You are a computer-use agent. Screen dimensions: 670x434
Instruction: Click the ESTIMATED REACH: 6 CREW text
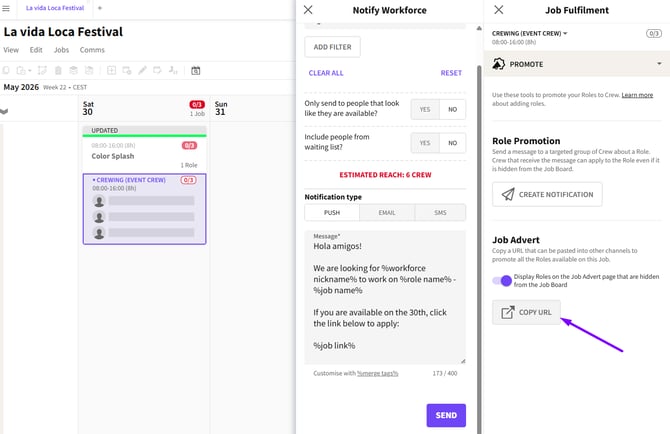pyautogui.click(x=385, y=175)
